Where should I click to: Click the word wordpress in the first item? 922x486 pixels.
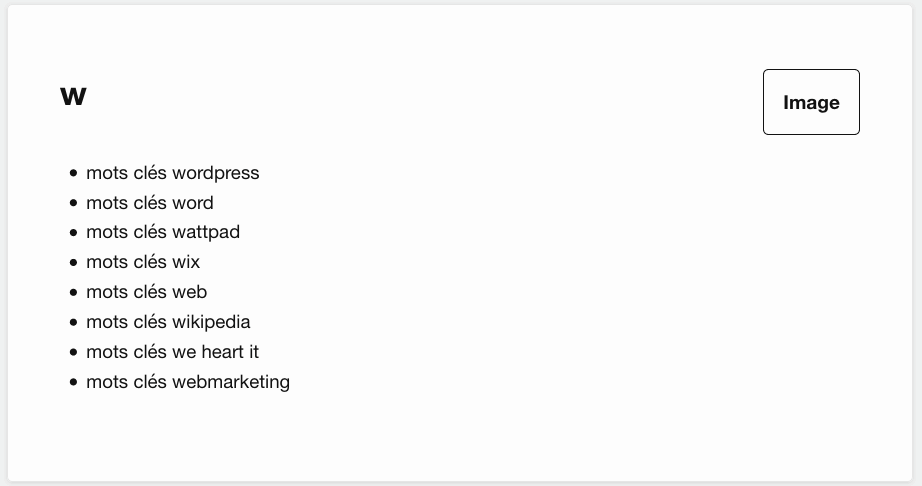point(216,173)
